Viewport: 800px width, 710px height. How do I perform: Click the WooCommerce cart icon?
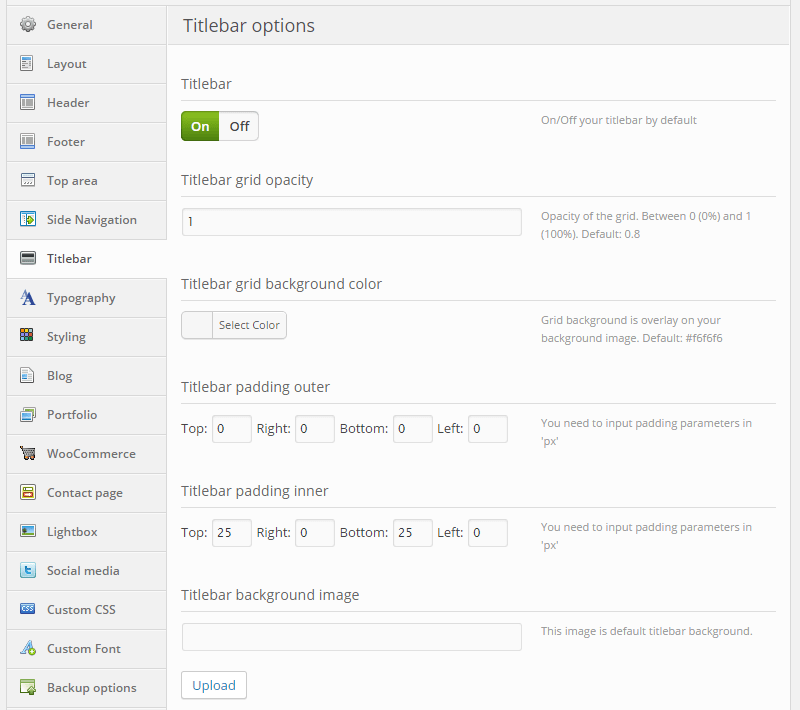pyautogui.click(x=28, y=454)
